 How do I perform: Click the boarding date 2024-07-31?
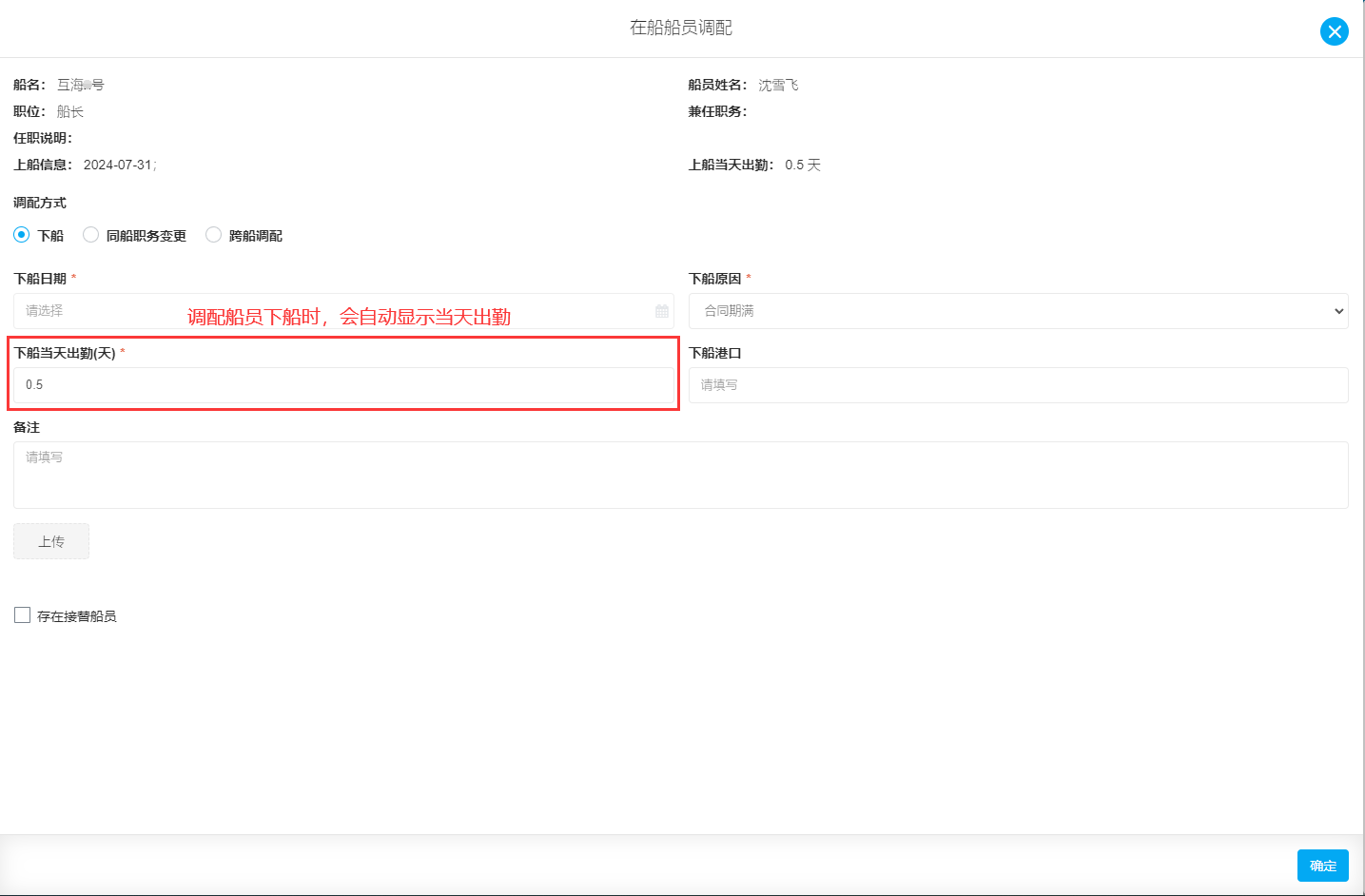tap(118, 165)
